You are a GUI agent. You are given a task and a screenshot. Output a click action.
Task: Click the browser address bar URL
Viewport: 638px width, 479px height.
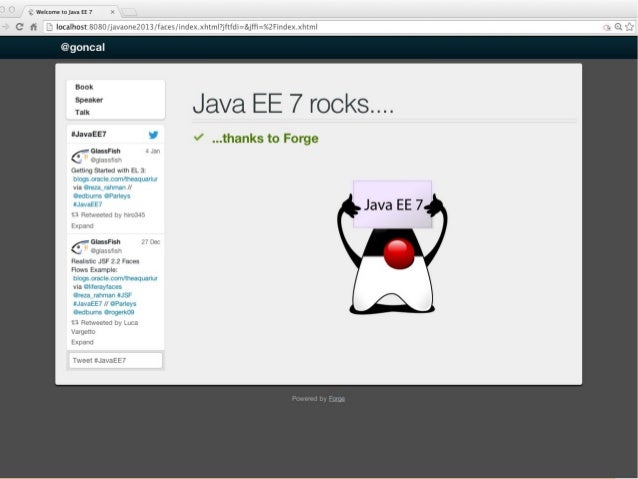[x=187, y=27]
